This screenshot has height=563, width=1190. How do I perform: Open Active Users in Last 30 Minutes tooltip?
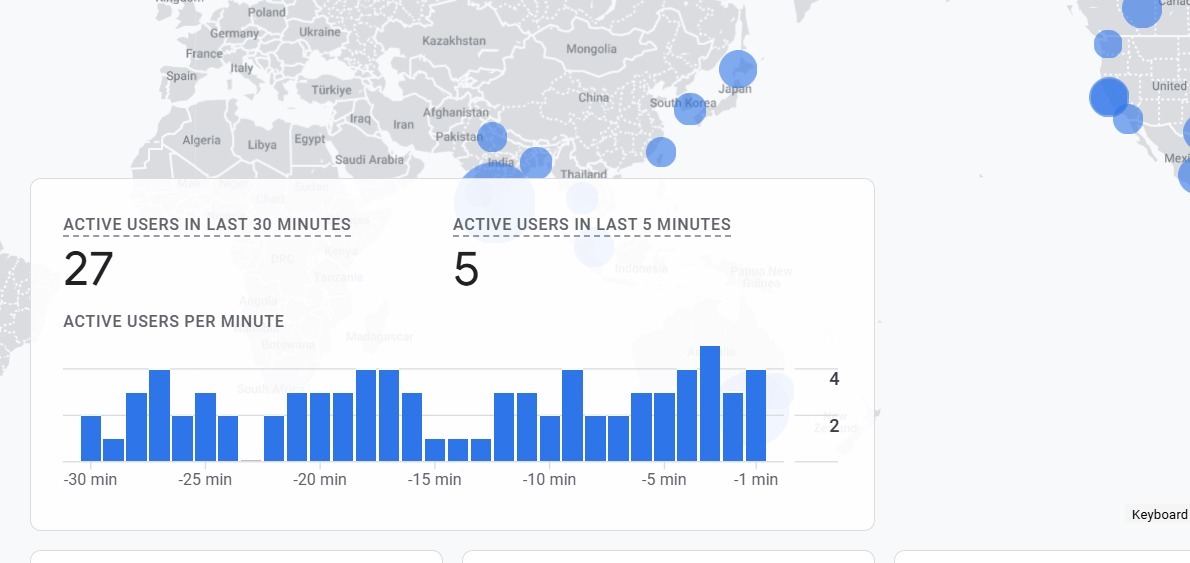tap(207, 225)
